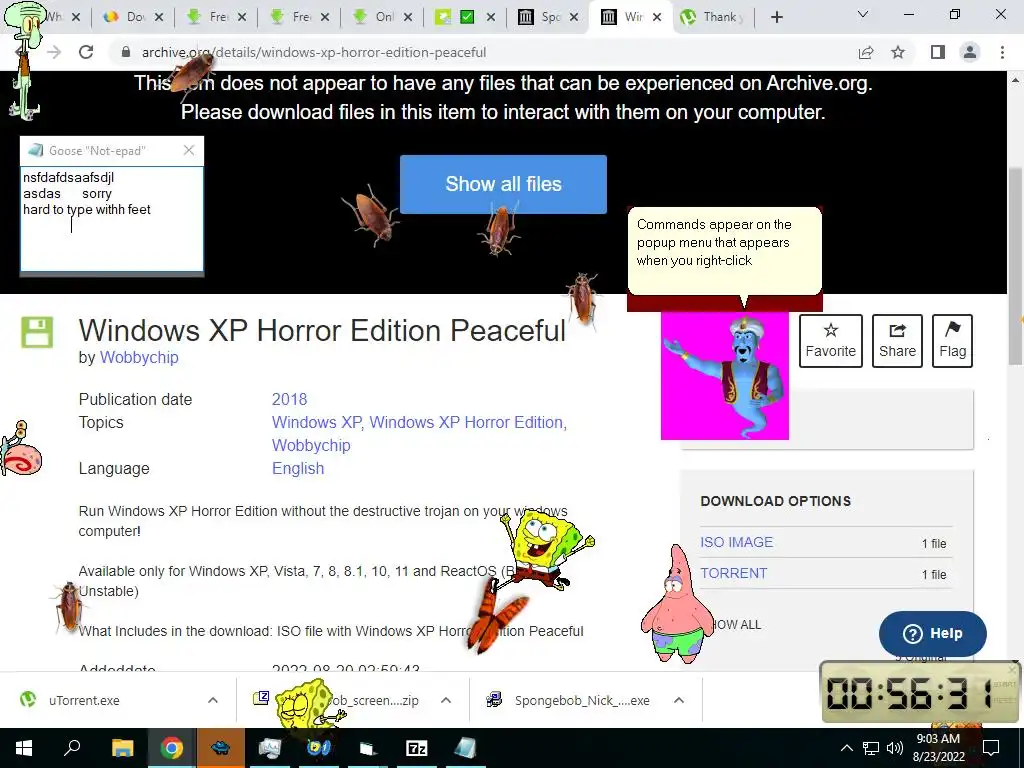Image resolution: width=1024 pixels, height=768 pixels.
Task: Open the Chrome profile avatar
Action: click(970, 52)
